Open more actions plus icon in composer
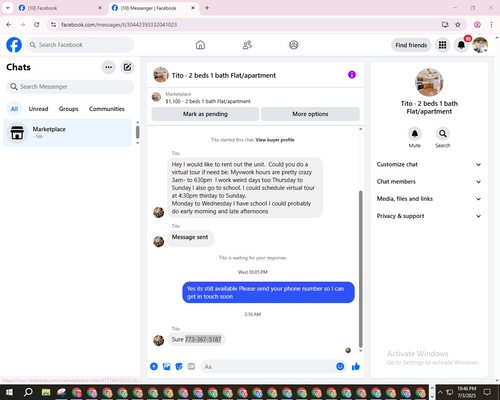The image size is (500, 400). click(x=154, y=367)
